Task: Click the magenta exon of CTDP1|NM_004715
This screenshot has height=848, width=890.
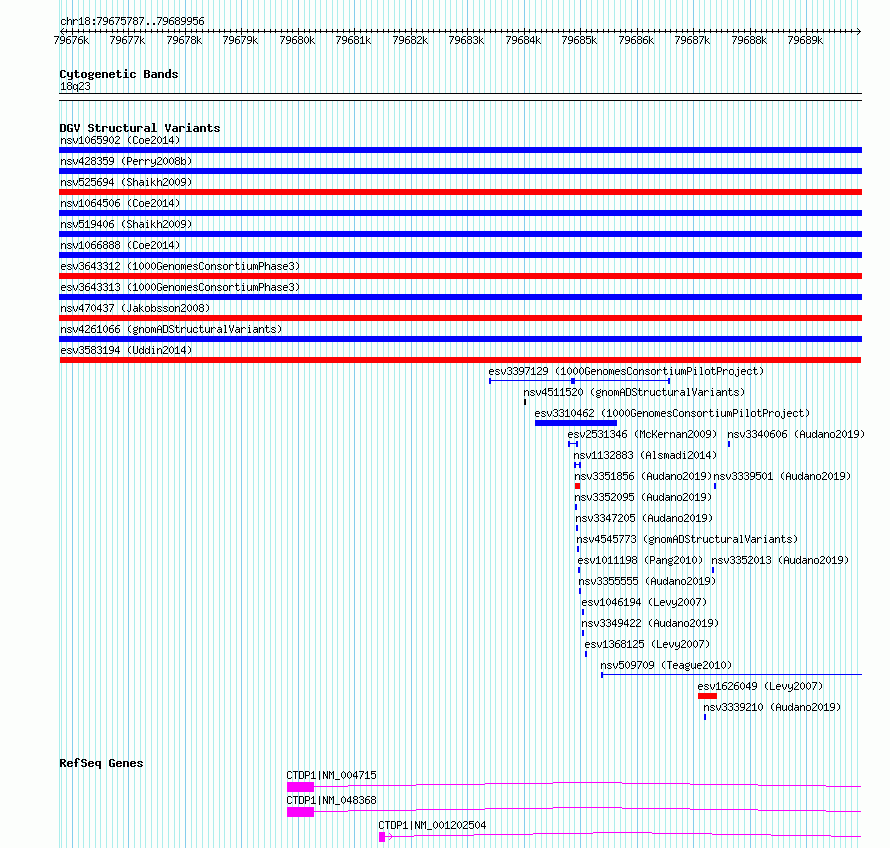Action: (x=300, y=787)
